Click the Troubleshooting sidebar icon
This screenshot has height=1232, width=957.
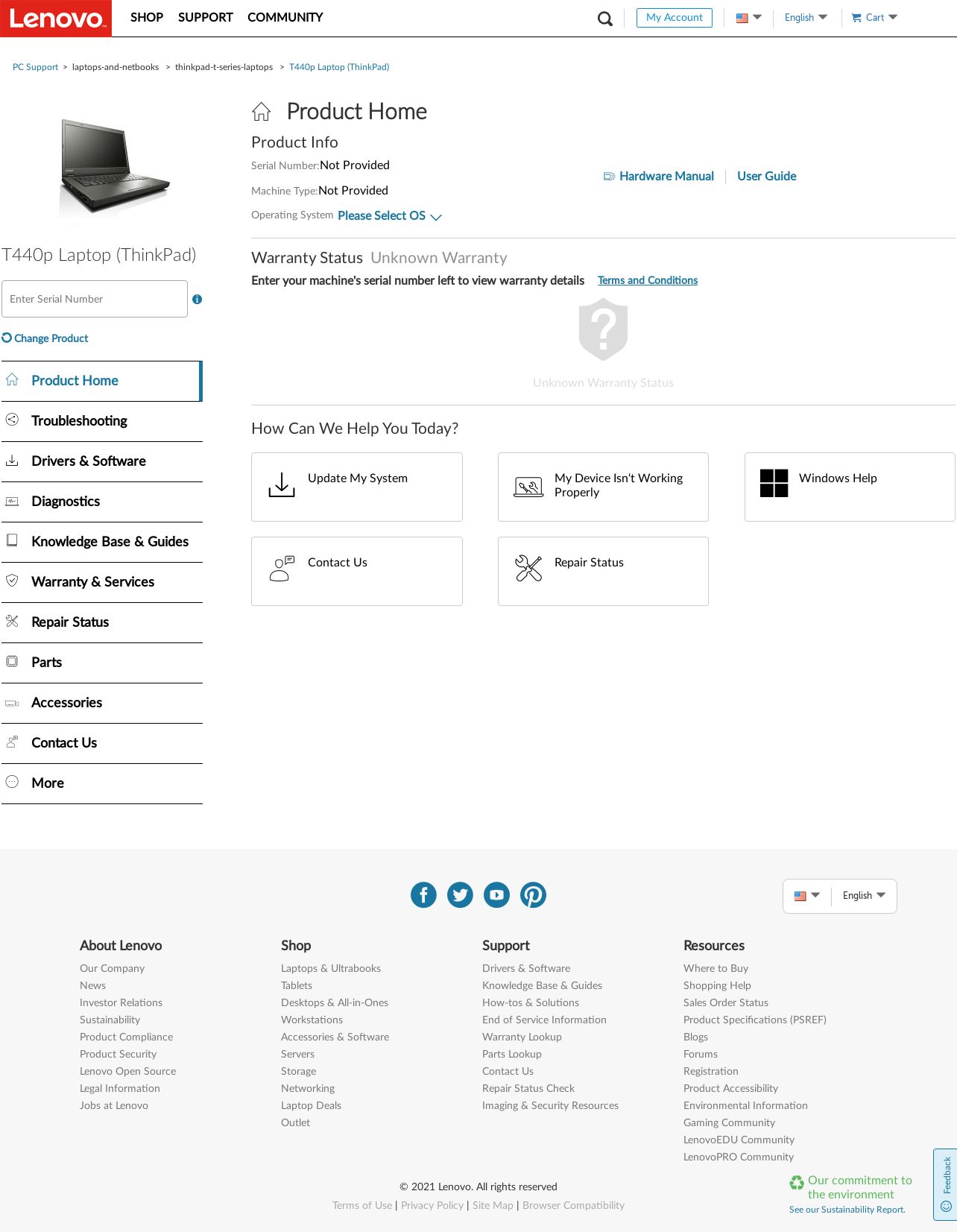[x=12, y=420]
